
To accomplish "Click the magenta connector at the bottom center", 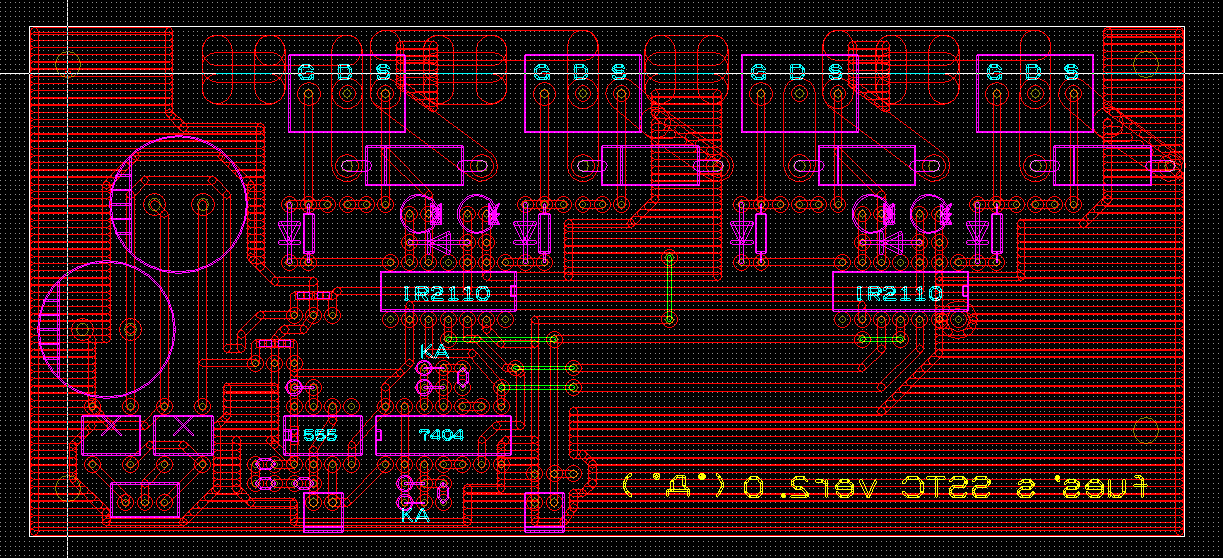I will coord(545,512).
